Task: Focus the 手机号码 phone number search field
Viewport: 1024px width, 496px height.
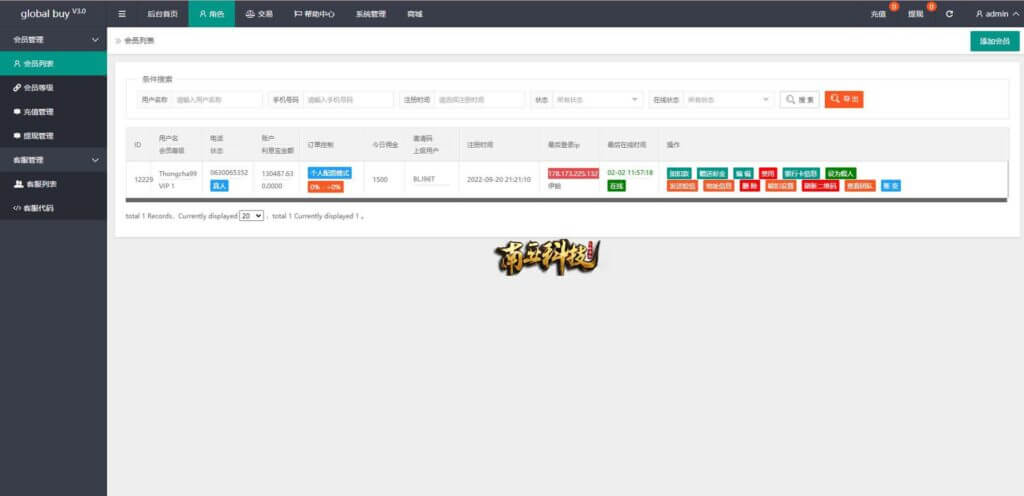Action: 349,100
